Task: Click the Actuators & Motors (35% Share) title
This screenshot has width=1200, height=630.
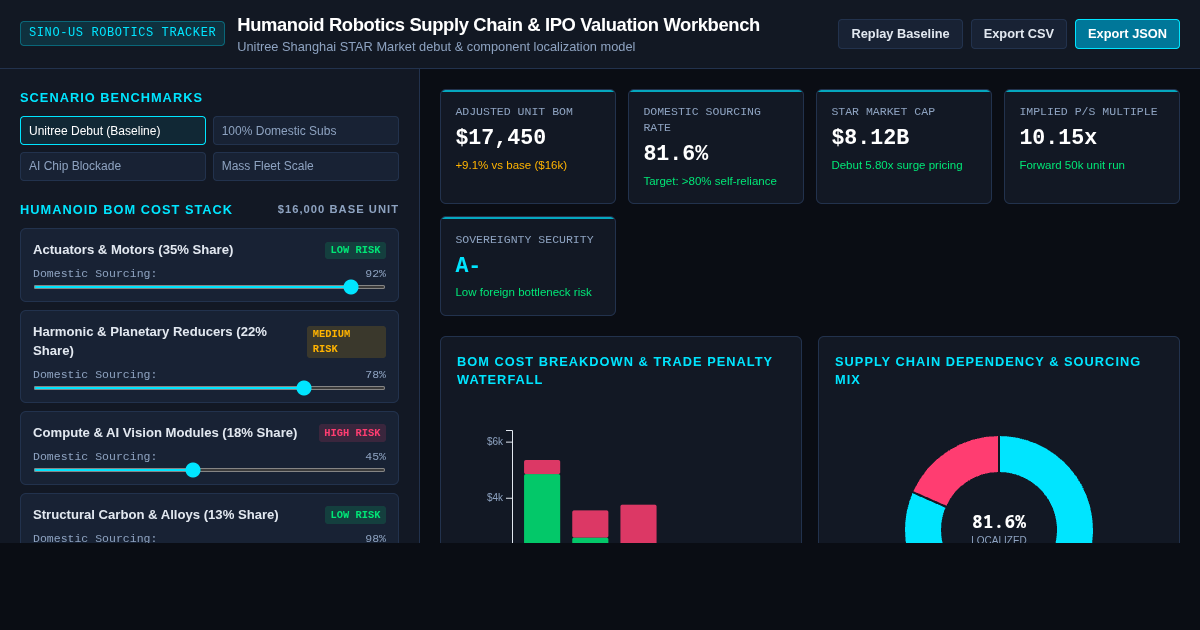Action: click(x=133, y=250)
